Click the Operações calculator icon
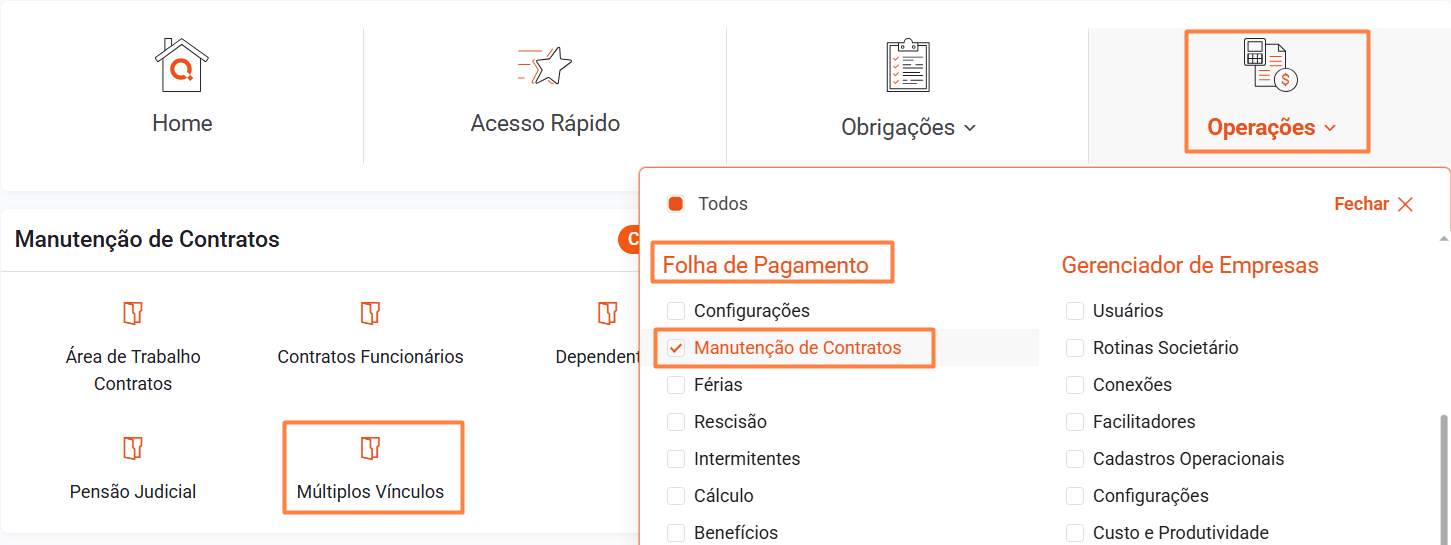Viewport: 1451px width, 545px height. pos(1270,66)
